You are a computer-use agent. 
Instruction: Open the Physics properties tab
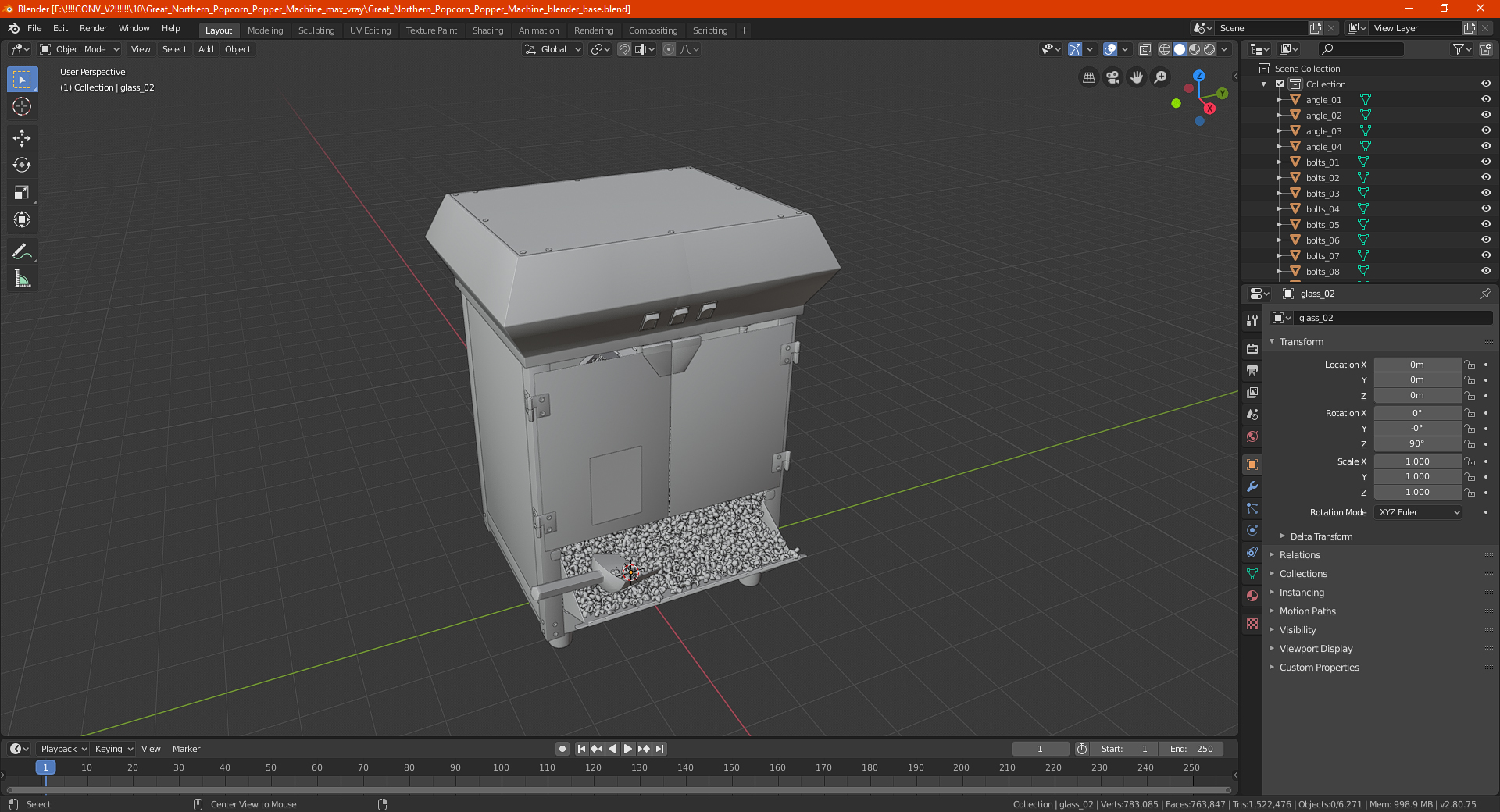[1252, 530]
